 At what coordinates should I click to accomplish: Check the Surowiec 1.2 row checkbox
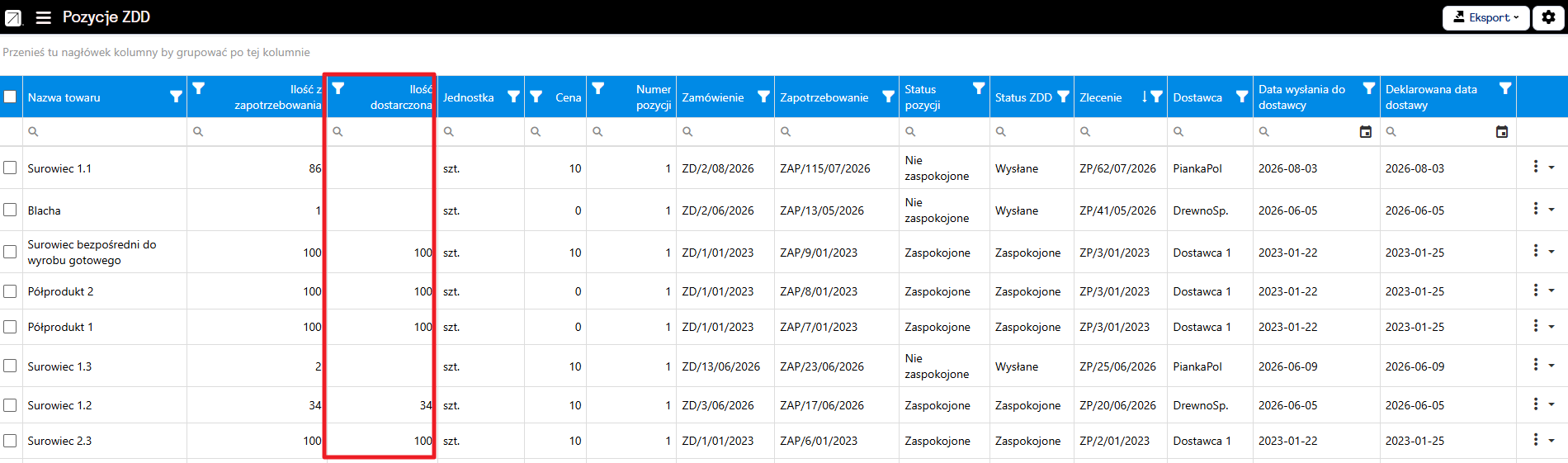pos(10,405)
